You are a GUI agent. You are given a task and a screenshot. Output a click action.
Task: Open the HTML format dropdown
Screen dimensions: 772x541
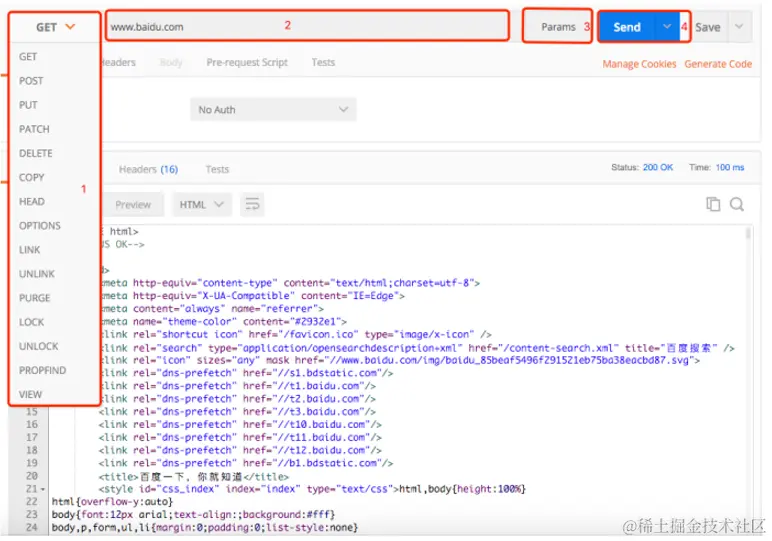[x=201, y=204]
